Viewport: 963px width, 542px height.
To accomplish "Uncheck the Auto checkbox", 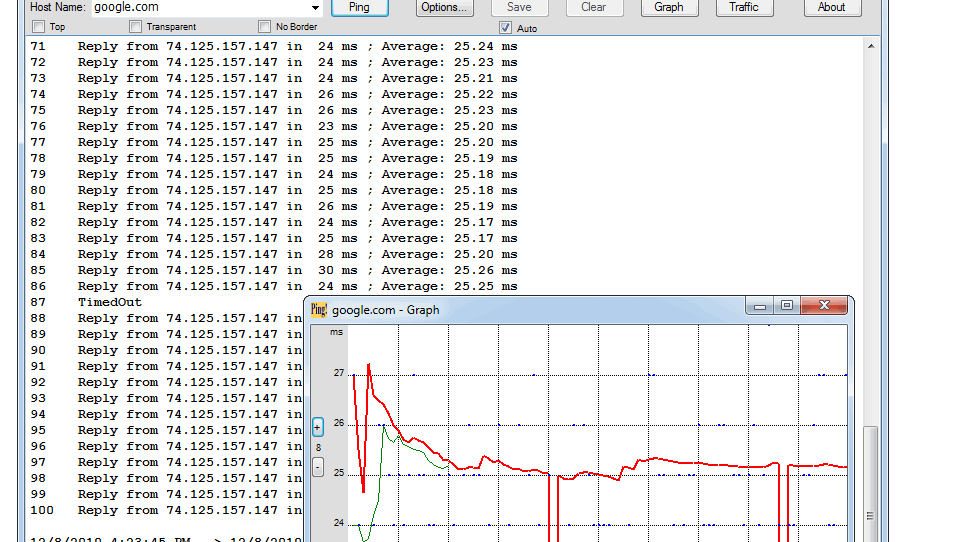I will 505,28.
